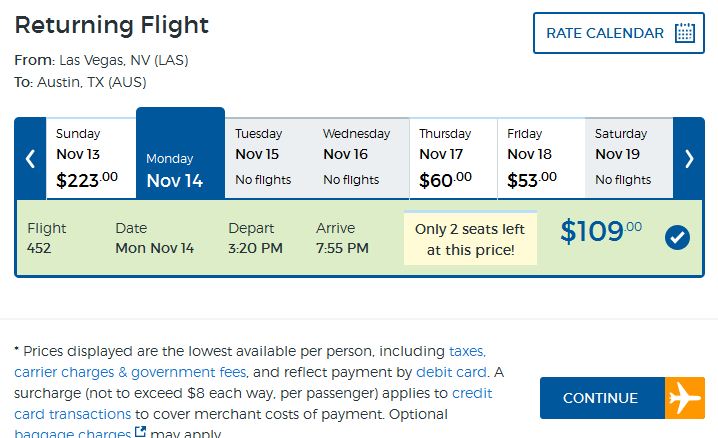Select the Saturday Nov 19 tab
Image resolution: width=718 pixels, height=438 pixels.
[629, 158]
